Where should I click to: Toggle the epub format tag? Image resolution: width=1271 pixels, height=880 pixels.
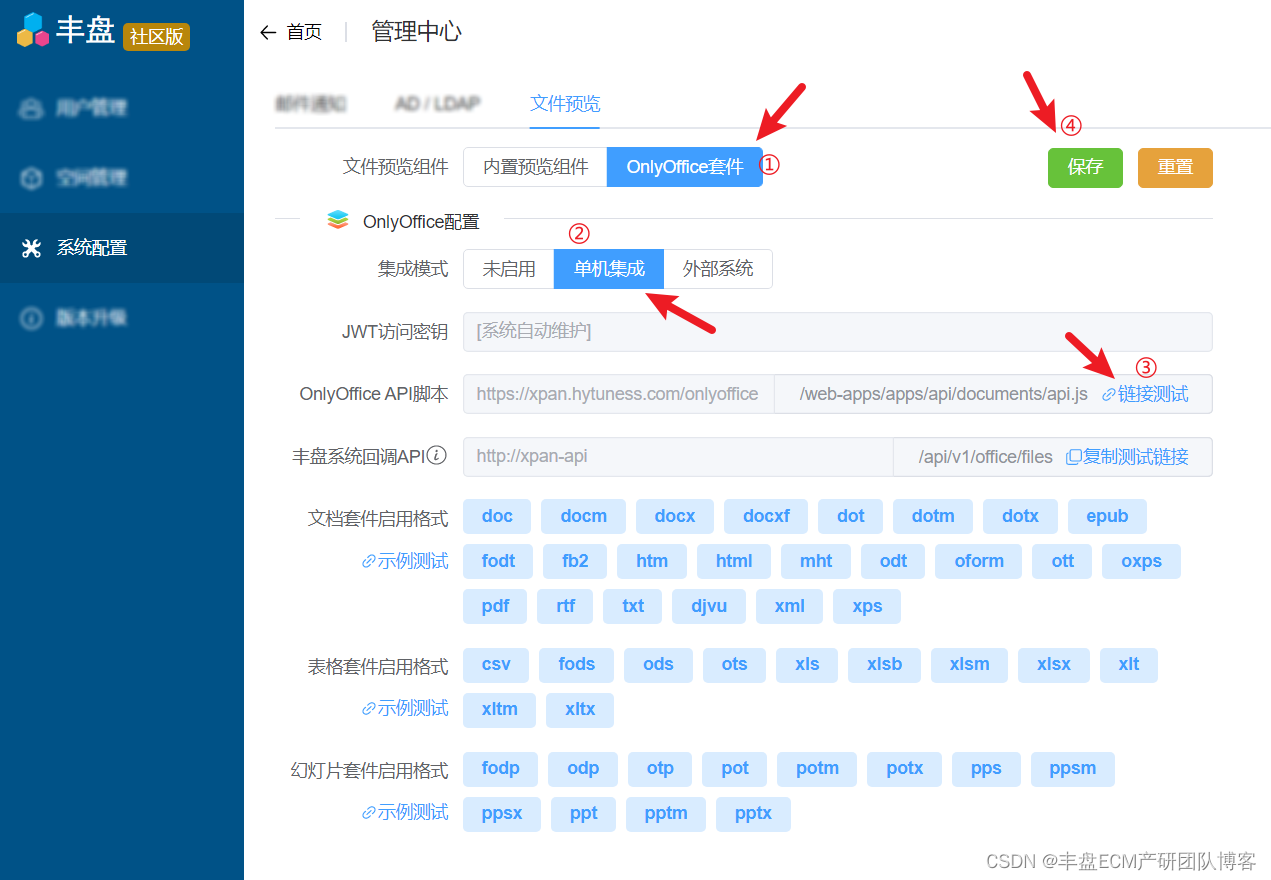(x=1107, y=516)
